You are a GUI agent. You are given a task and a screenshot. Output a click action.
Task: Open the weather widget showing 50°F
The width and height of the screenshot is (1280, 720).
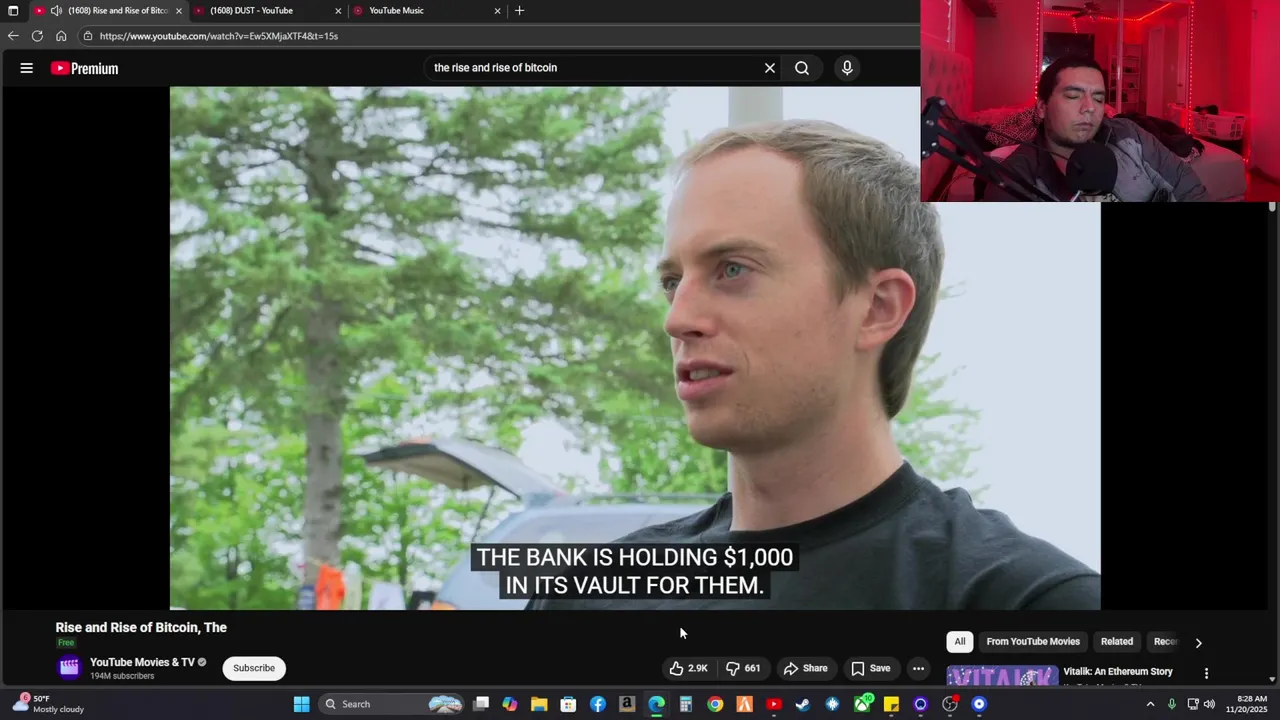coord(48,704)
